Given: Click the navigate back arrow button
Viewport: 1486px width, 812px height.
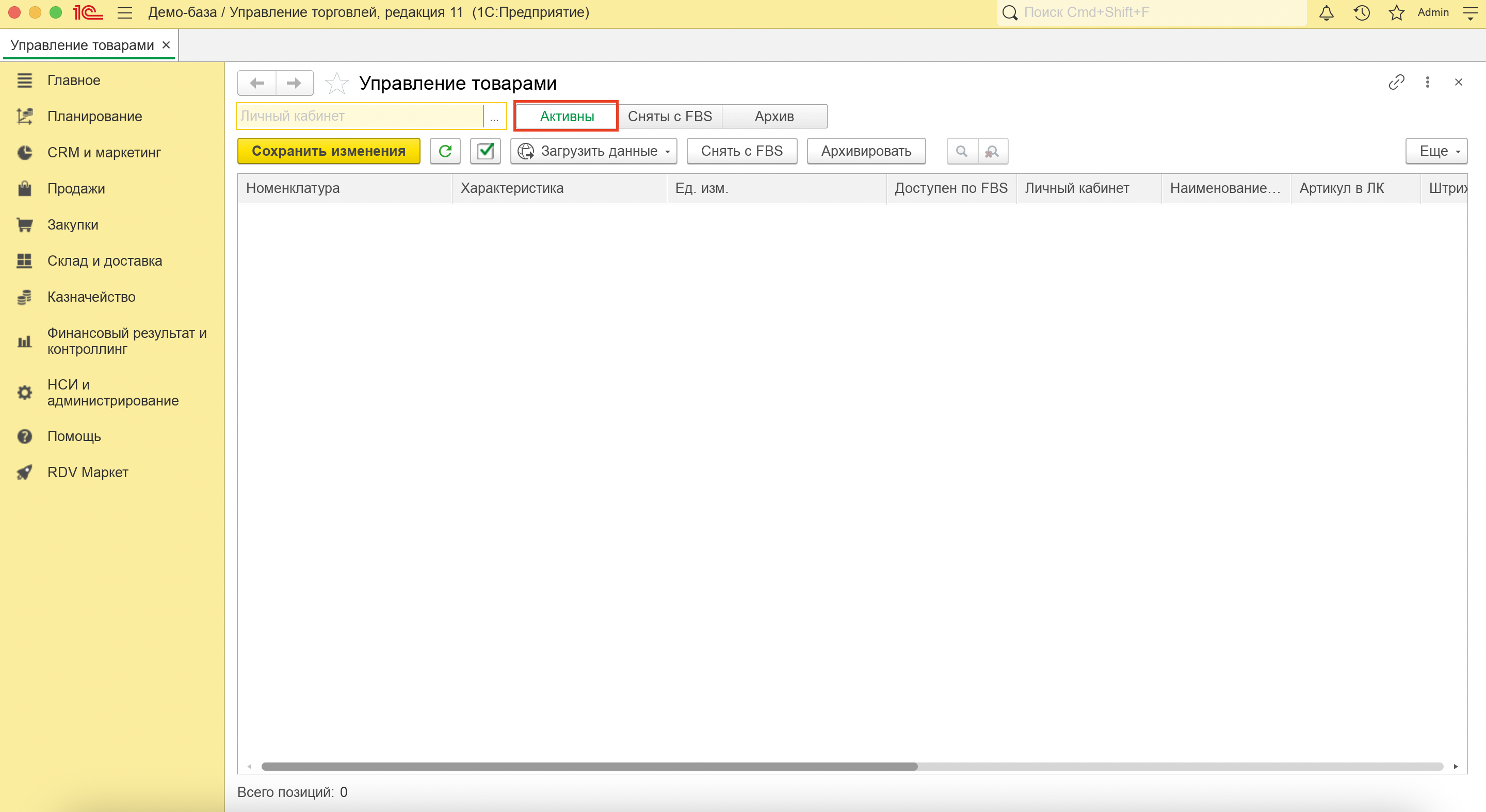Looking at the screenshot, I should coord(257,83).
